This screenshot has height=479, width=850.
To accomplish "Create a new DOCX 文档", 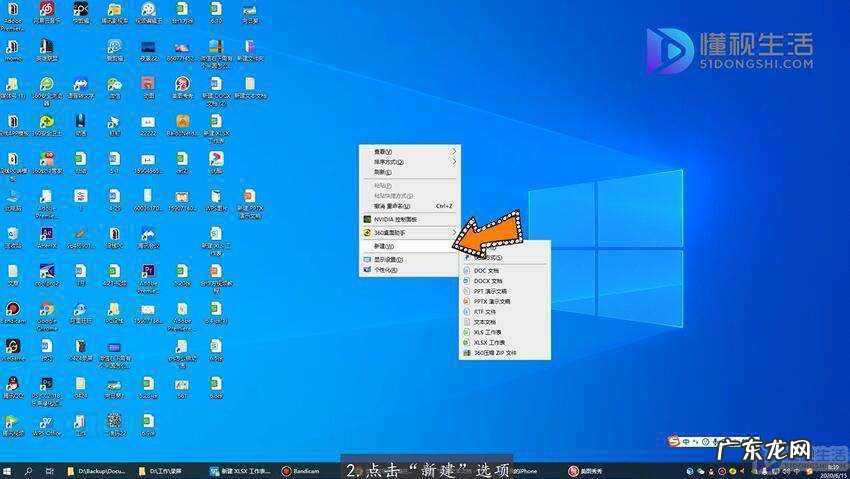I will click(x=490, y=280).
